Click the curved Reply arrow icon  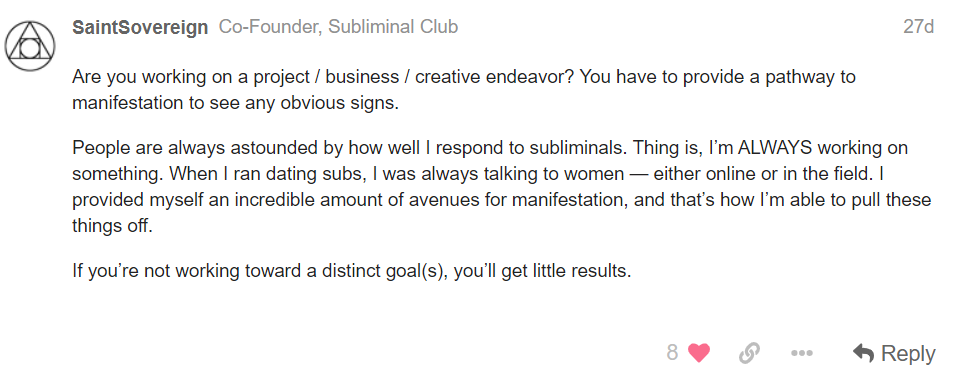(x=864, y=353)
